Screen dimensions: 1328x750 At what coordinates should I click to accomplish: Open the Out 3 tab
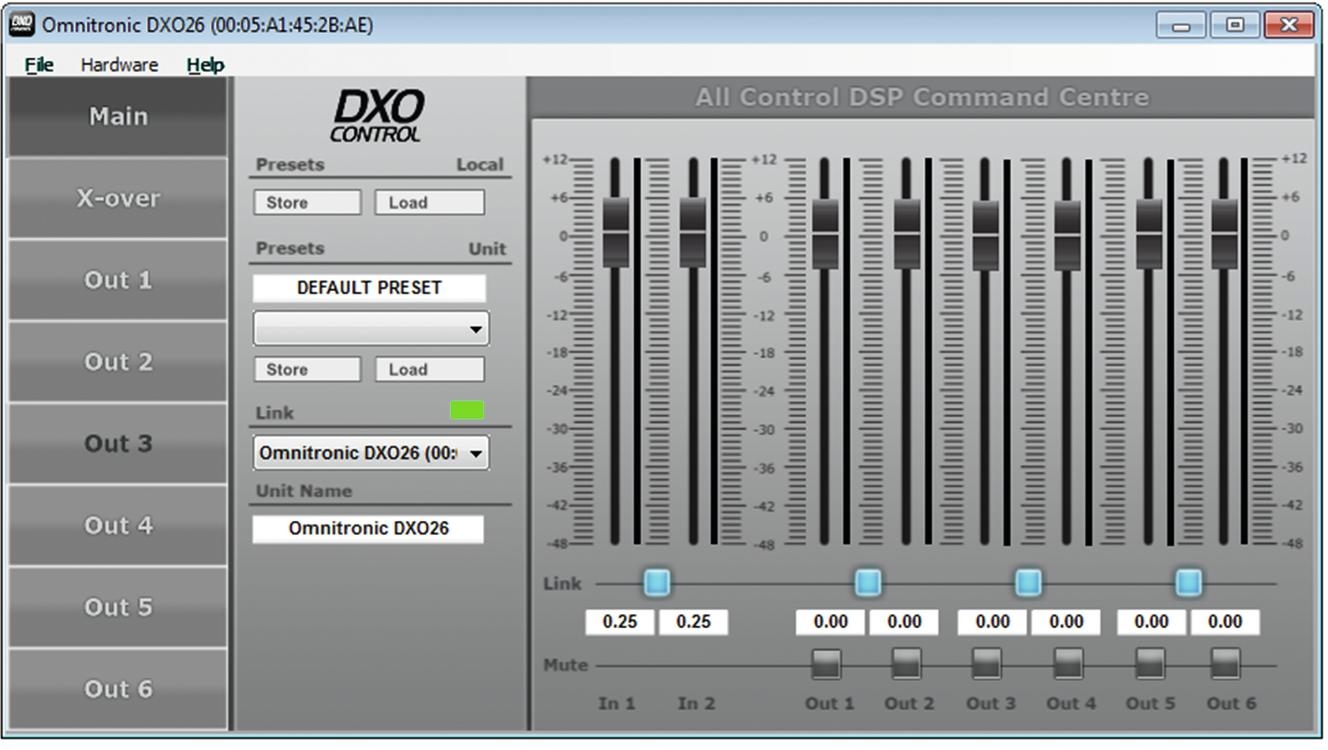pos(118,444)
